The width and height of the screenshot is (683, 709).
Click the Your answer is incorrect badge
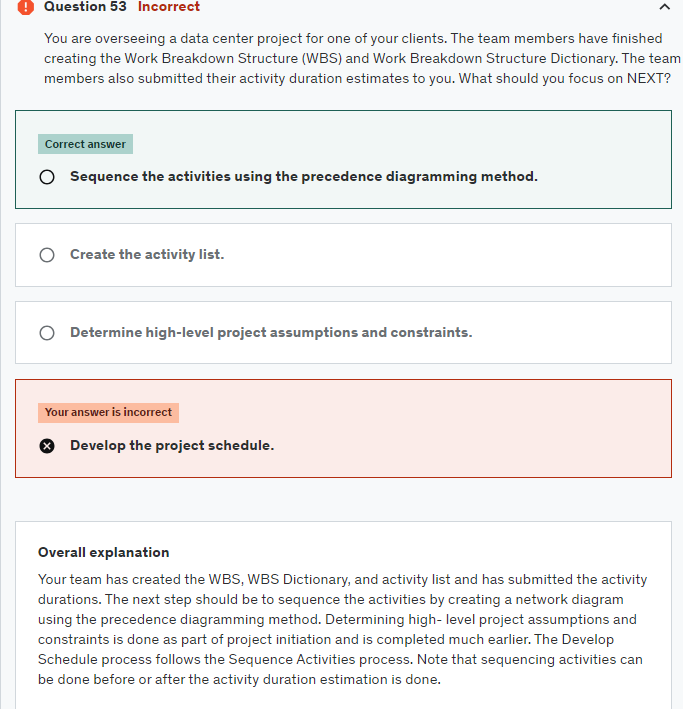[x=108, y=412]
